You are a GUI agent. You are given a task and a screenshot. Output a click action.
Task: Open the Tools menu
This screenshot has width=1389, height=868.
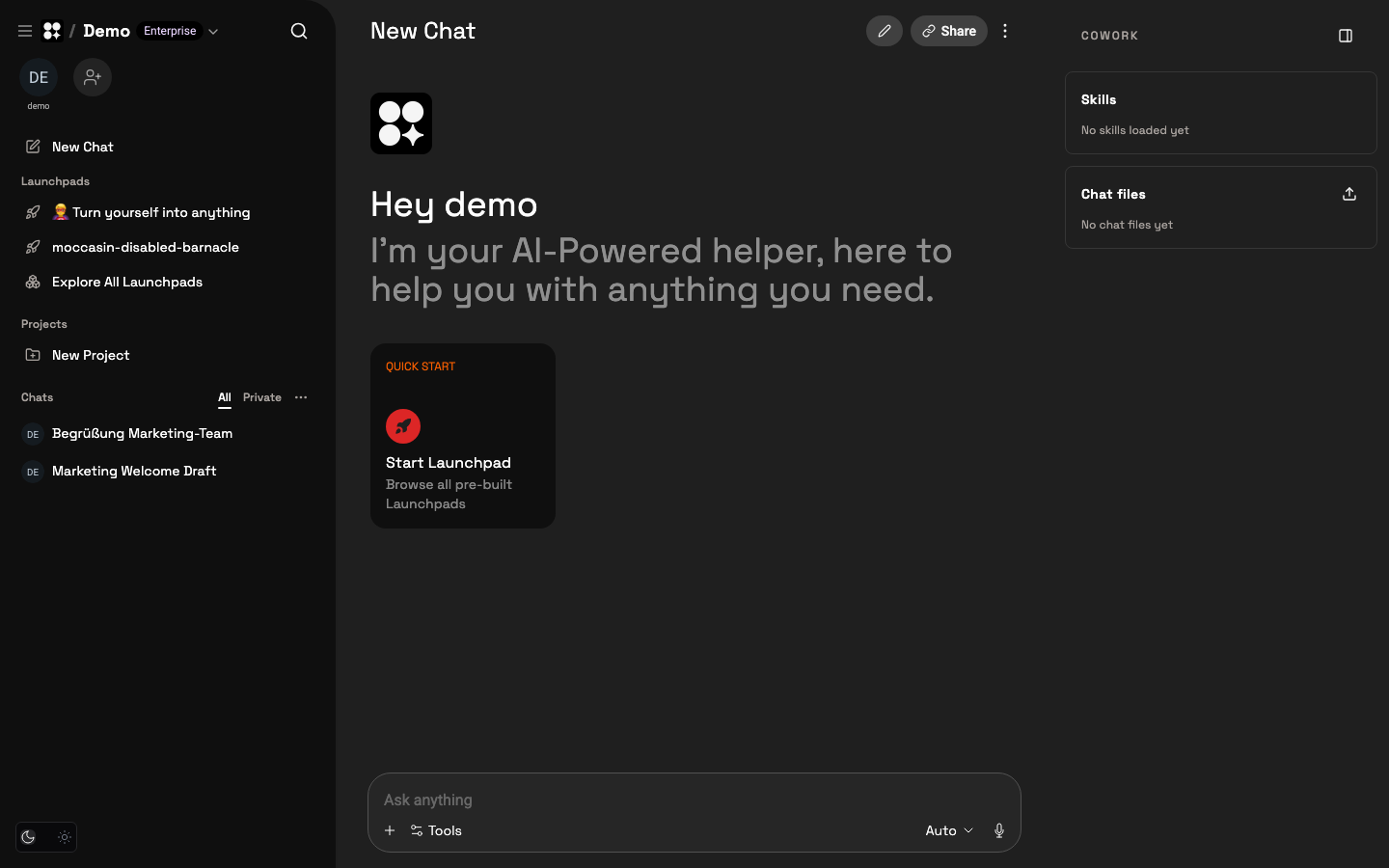(436, 830)
